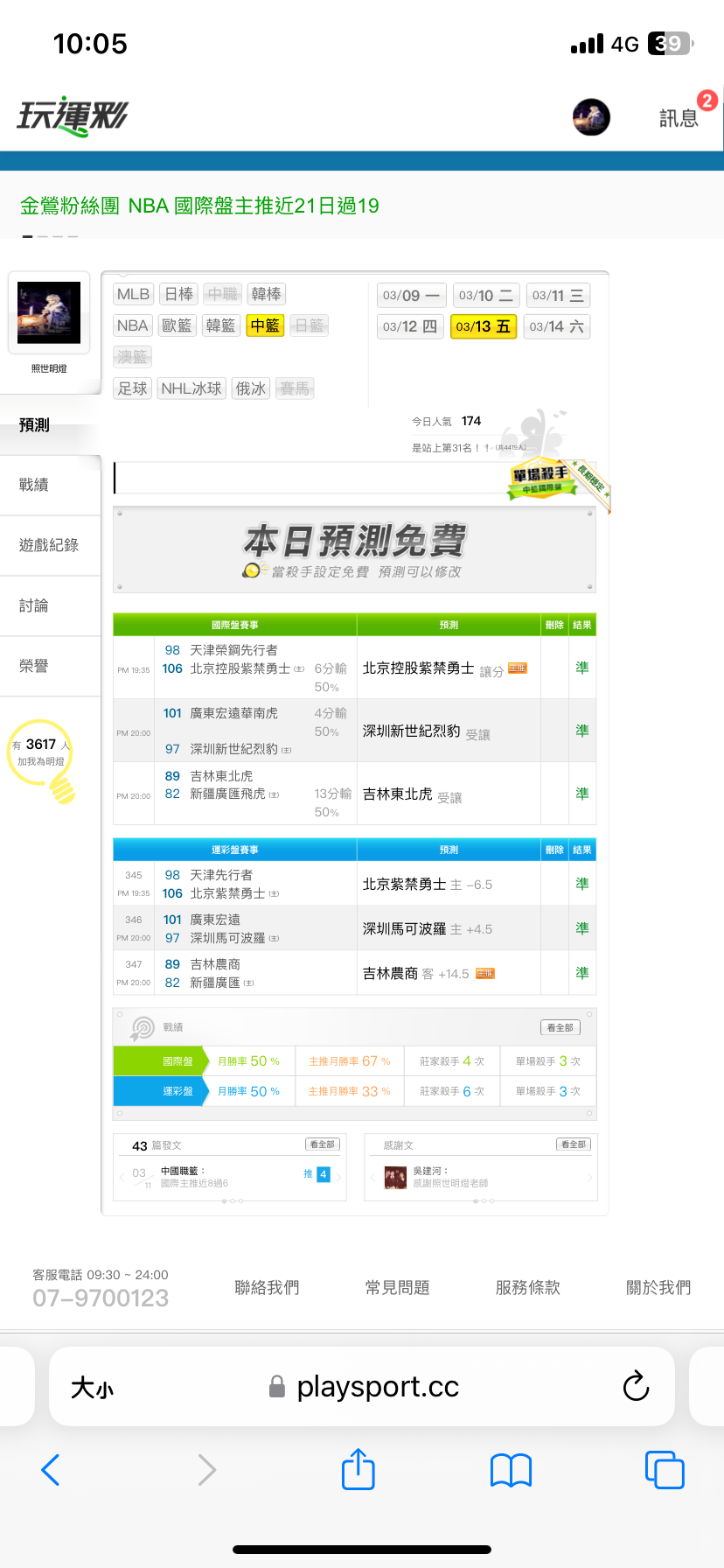This screenshot has height=1568, width=724.
Task: Click the 加我為明燈 lightbulb icon
Action: tap(42, 759)
